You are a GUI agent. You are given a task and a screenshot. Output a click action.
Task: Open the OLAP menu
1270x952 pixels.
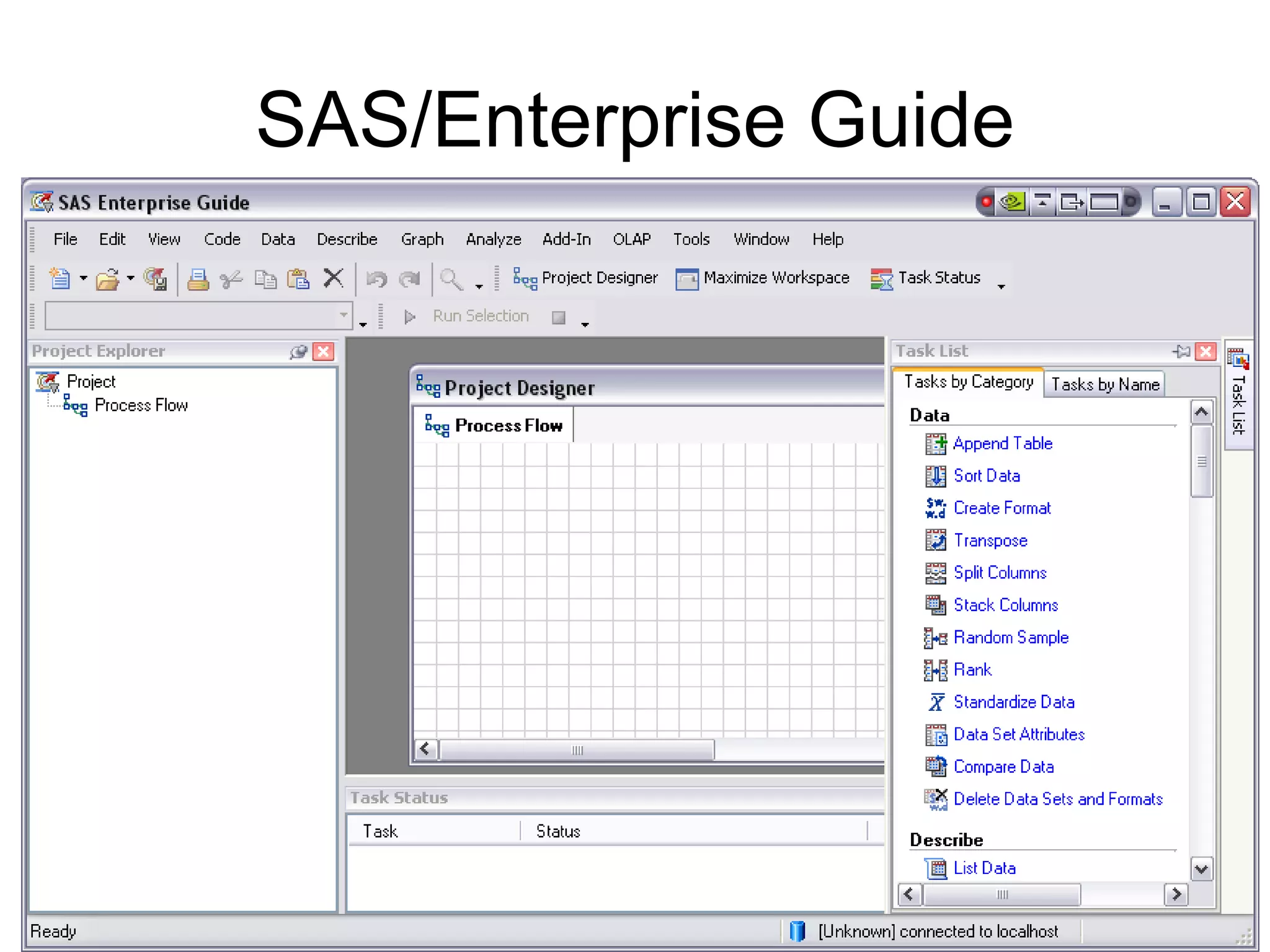coord(632,239)
